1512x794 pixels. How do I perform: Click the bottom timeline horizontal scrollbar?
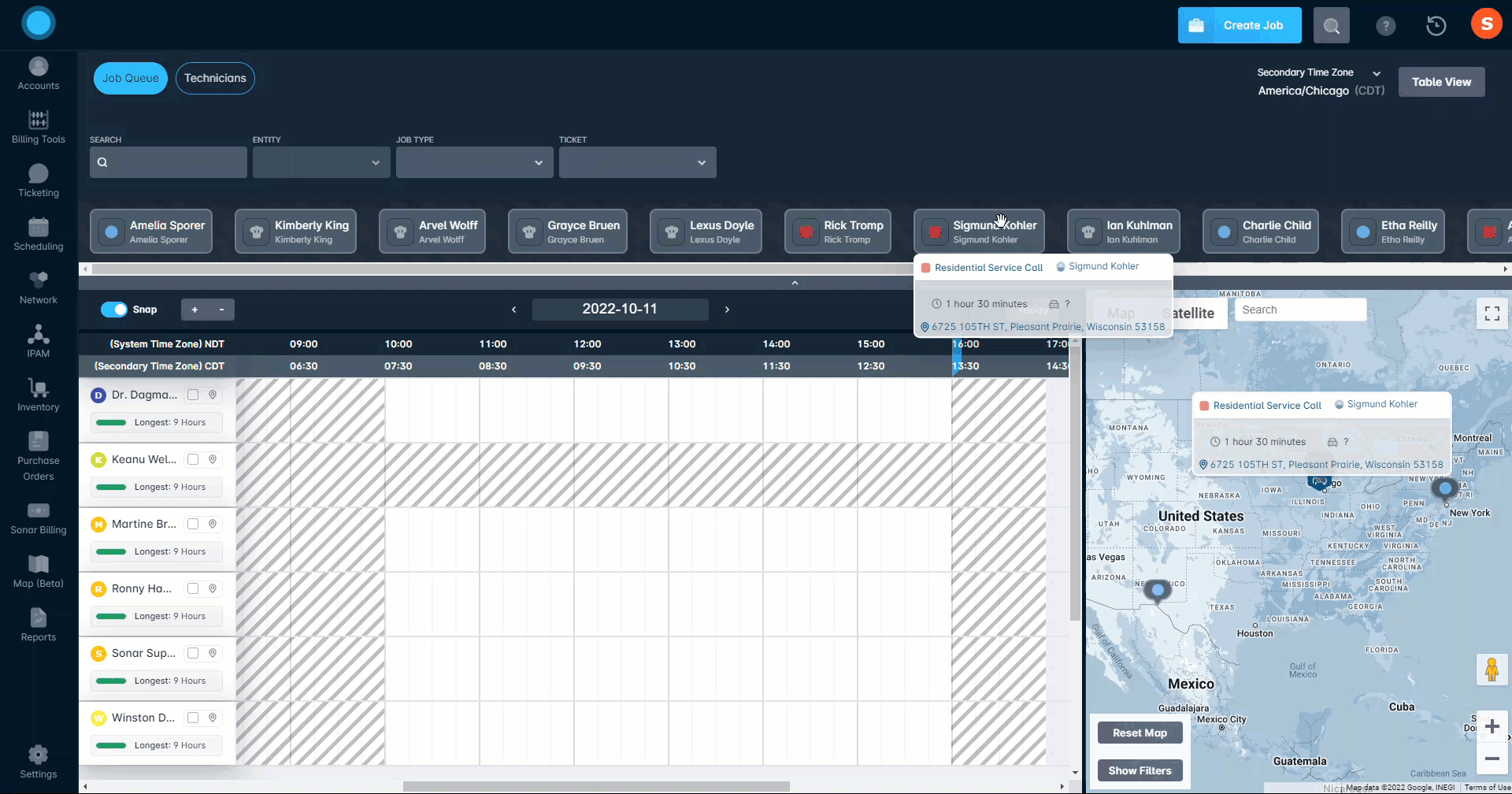pos(596,786)
